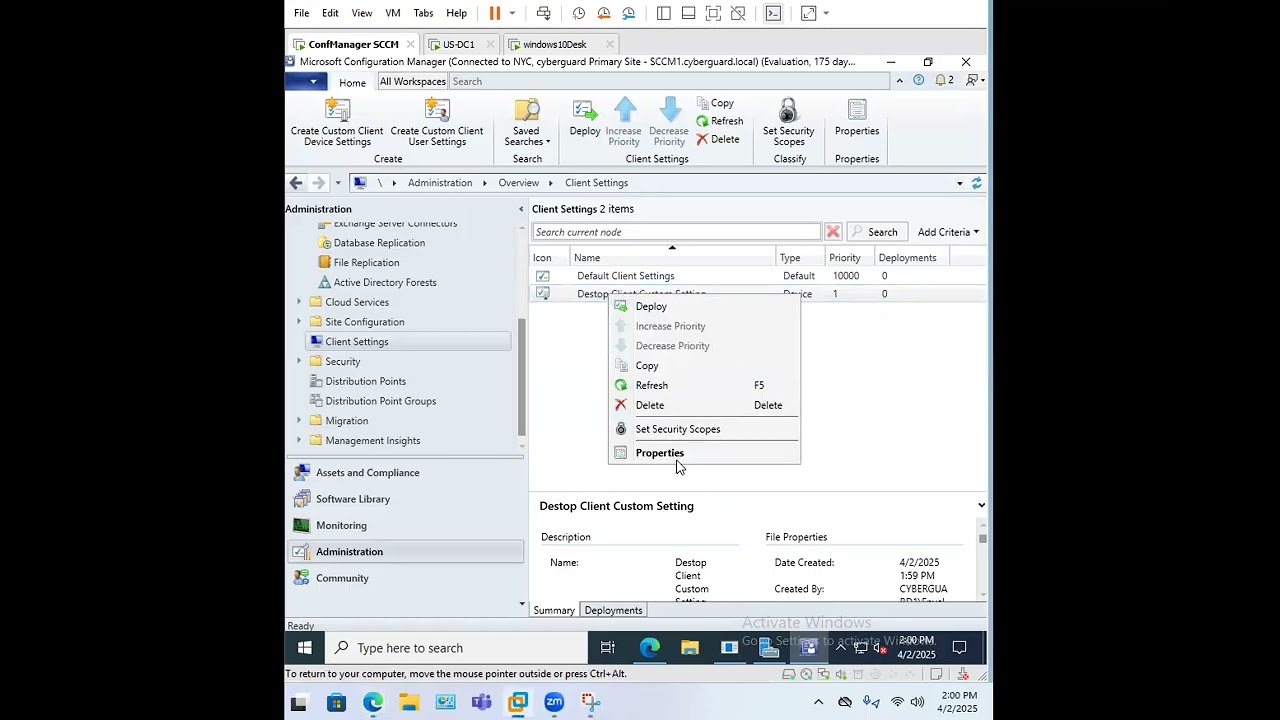Switch to the US-DC1 VM tab
Screen dimensions: 1280x720
(x=459, y=44)
